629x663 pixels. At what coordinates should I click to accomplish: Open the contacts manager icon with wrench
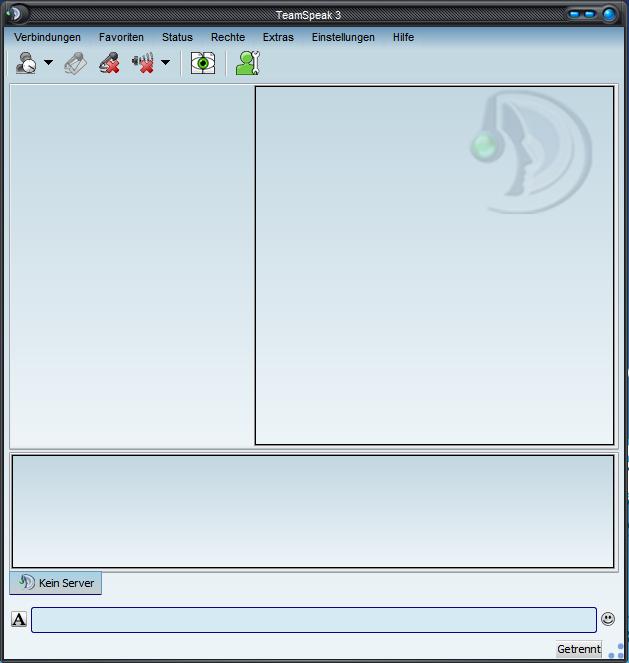[248, 63]
